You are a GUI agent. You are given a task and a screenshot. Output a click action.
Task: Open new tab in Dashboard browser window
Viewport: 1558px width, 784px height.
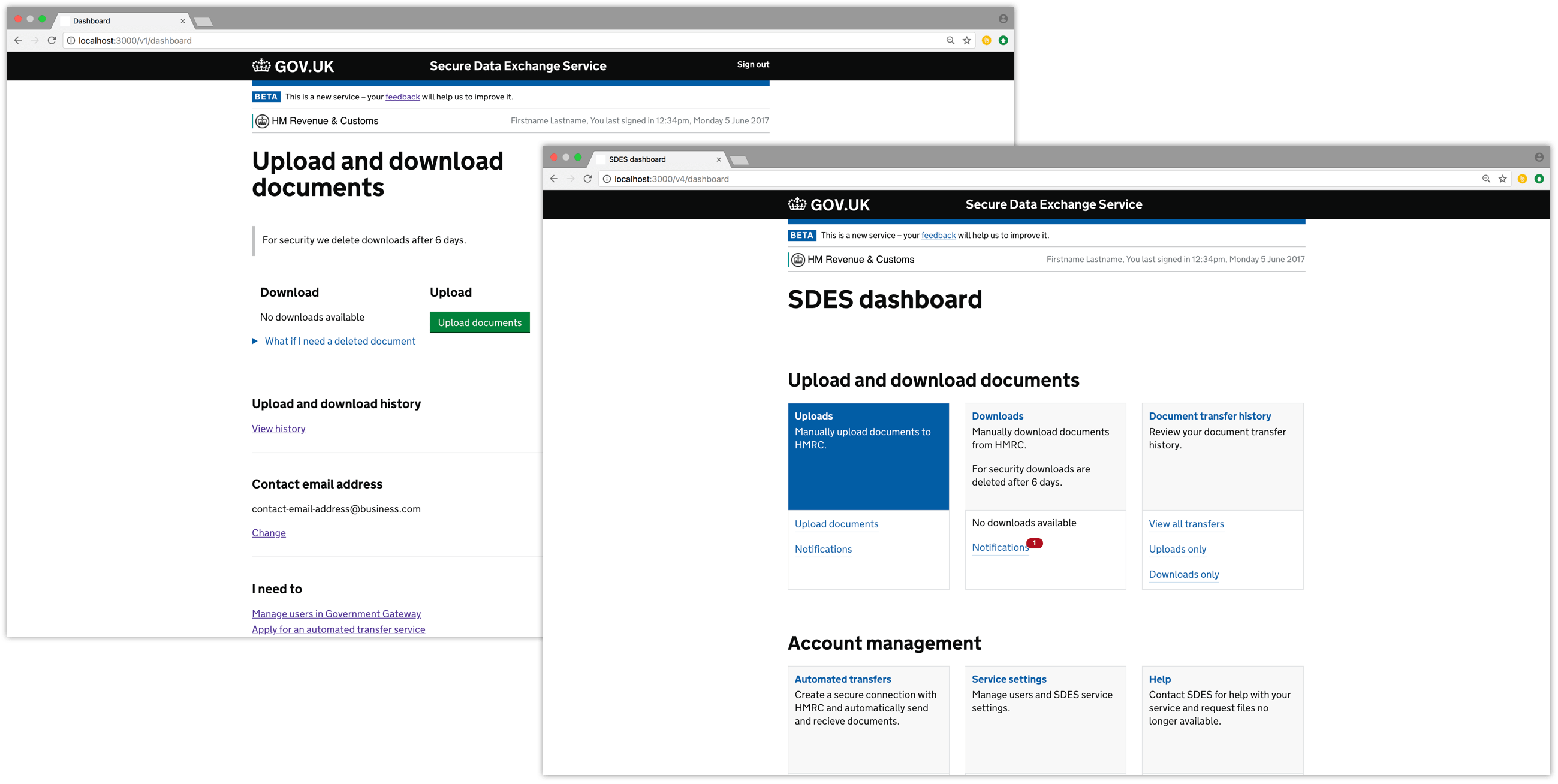tap(203, 22)
